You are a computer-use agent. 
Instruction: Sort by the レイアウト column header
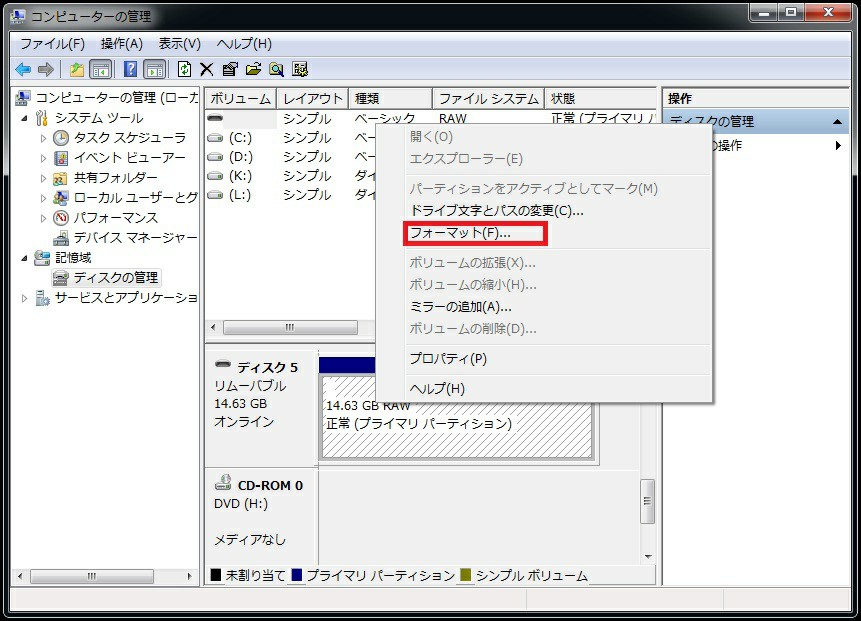point(312,99)
